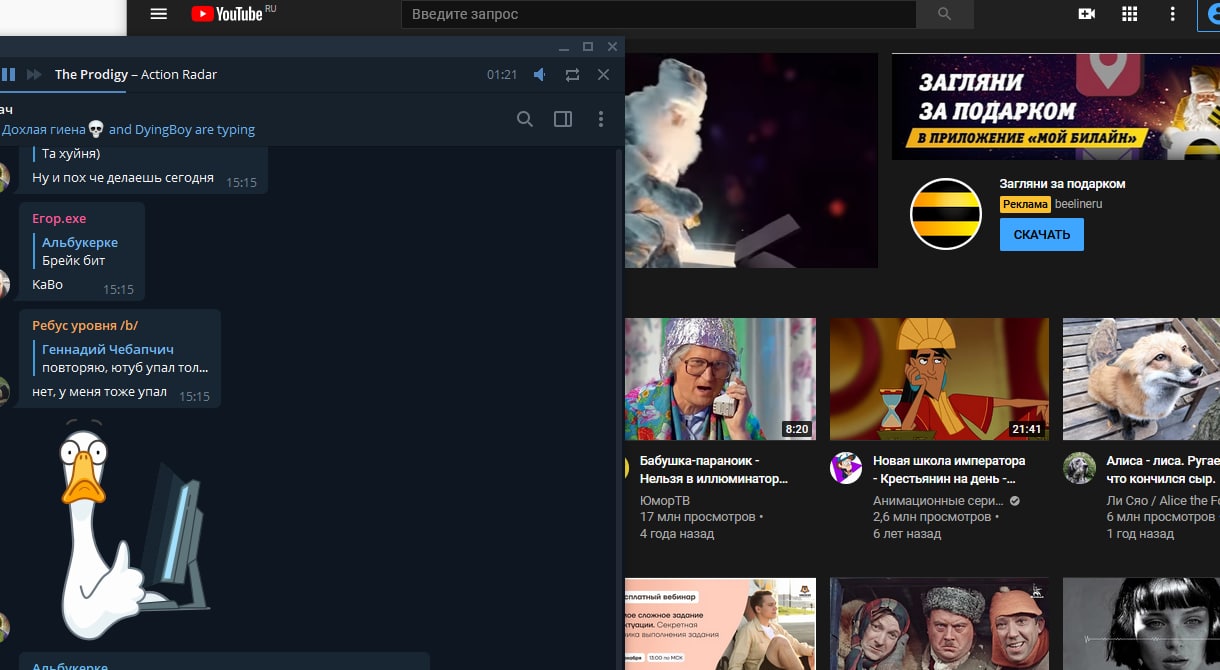The height and width of the screenshot is (670, 1220).
Task: Select message нет, у меня тоже упал
Action: pos(99,391)
